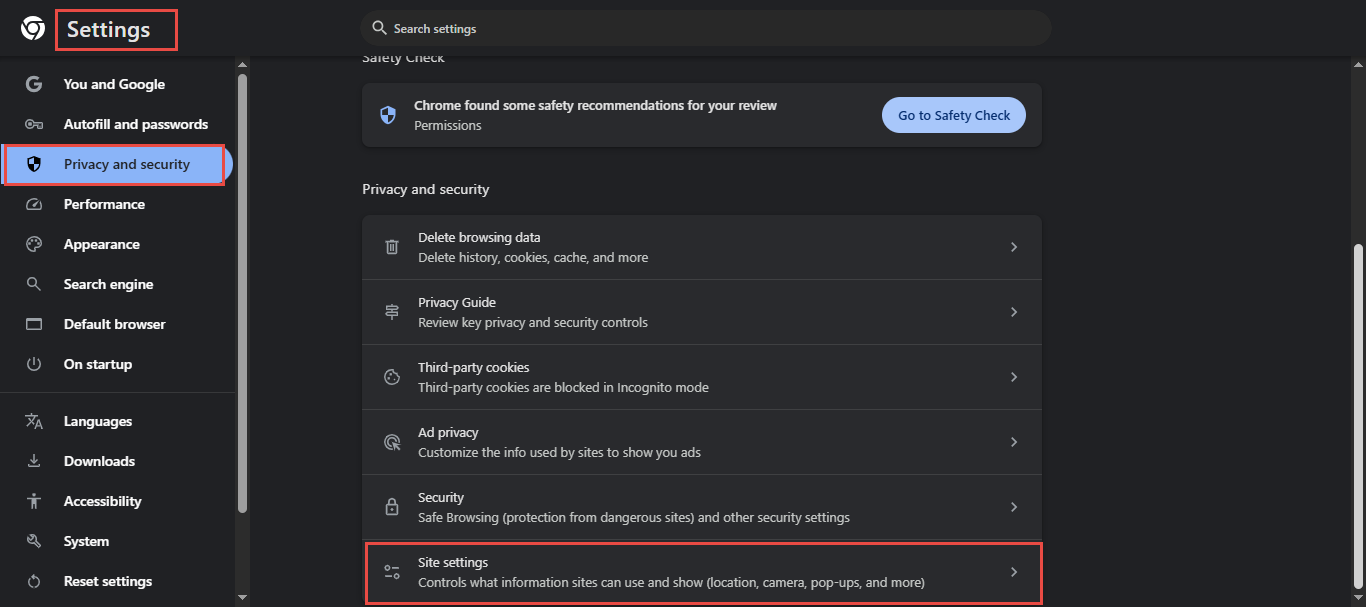This screenshot has height=607, width=1366.
Task: Click the Chrome logo icon
Action: click(33, 29)
